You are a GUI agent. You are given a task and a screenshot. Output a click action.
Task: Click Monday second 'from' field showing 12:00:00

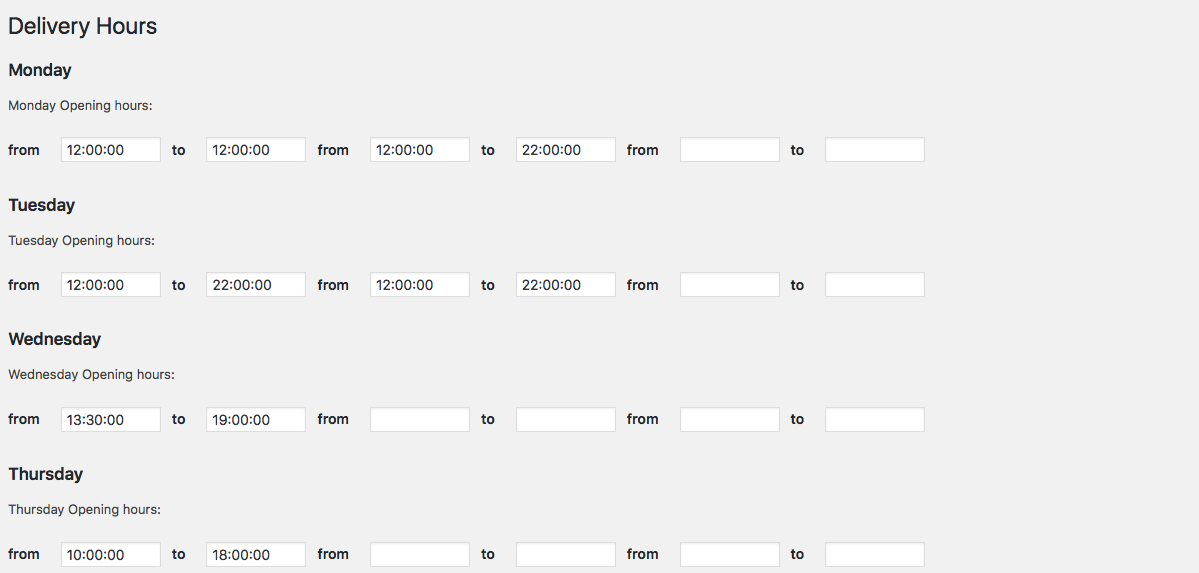[420, 150]
